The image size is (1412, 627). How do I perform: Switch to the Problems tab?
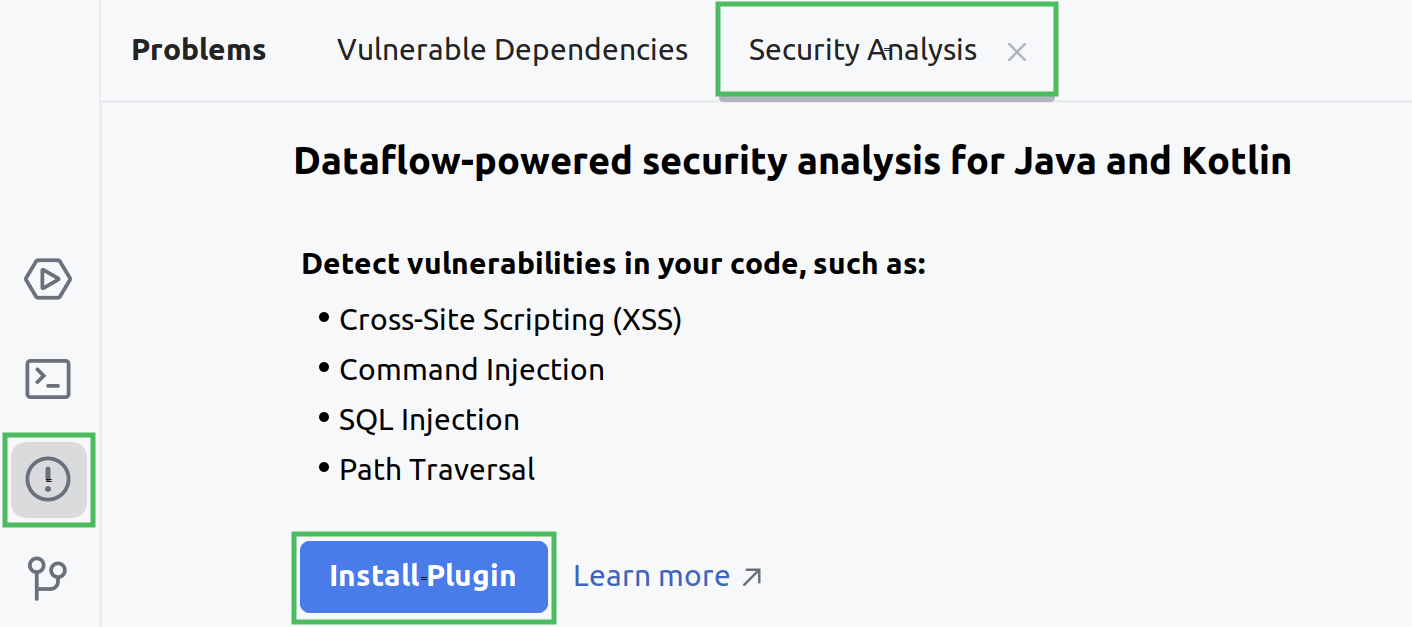point(198,49)
